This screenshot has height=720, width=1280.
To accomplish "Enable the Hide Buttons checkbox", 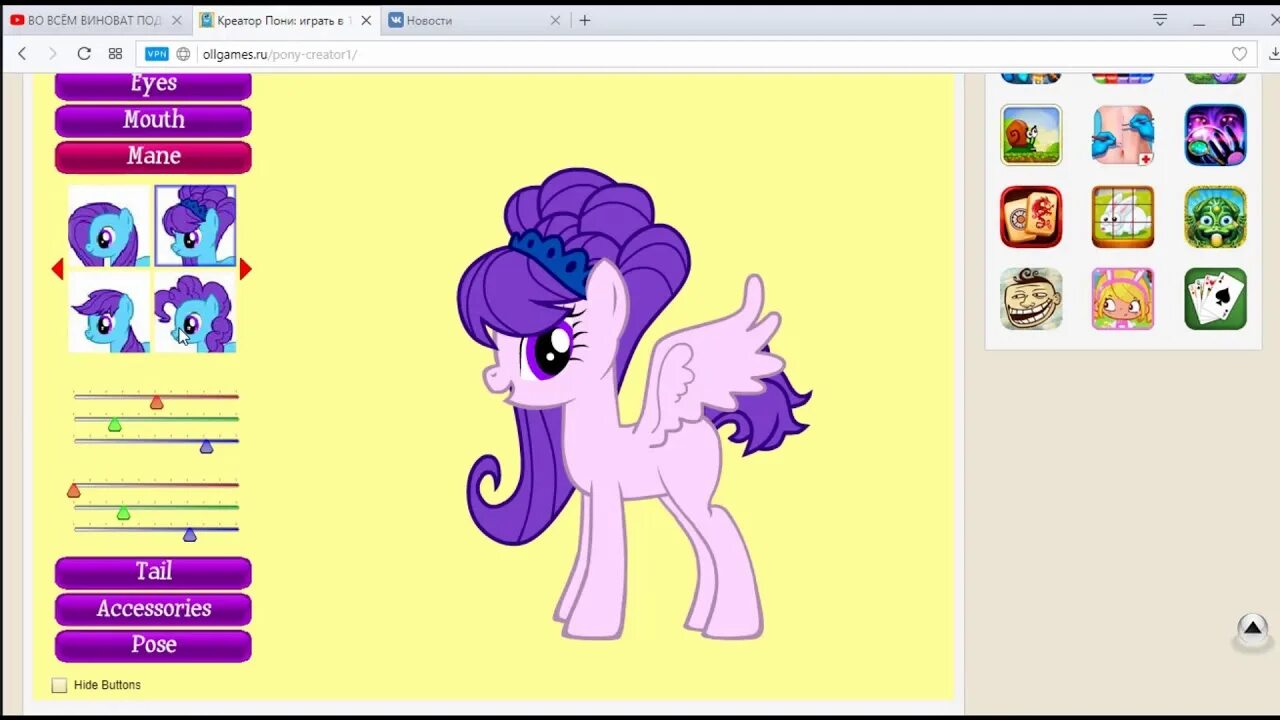I will (59, 685).
